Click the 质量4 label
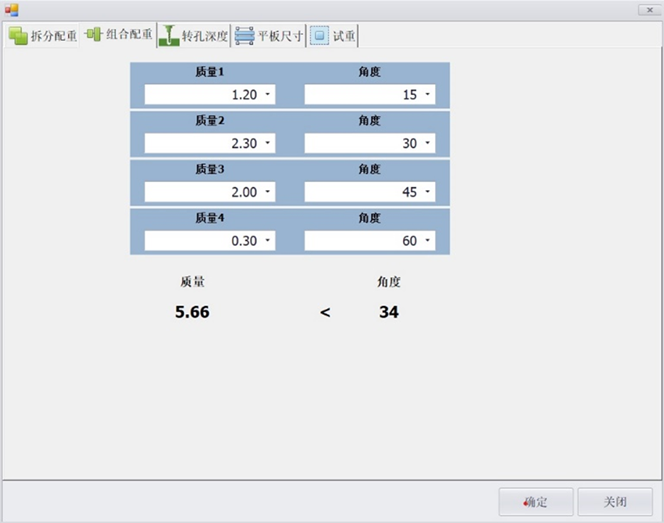This screenshot has width=664, height=523. coord(210,218)
